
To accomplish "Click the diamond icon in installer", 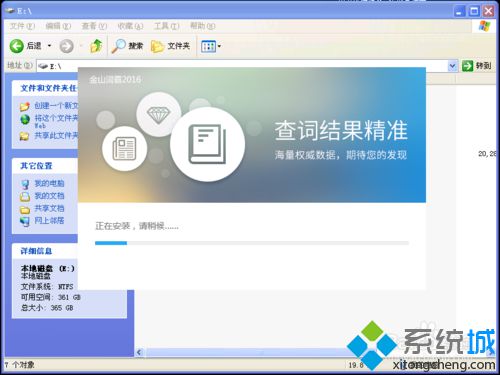I will coord(158,115).
